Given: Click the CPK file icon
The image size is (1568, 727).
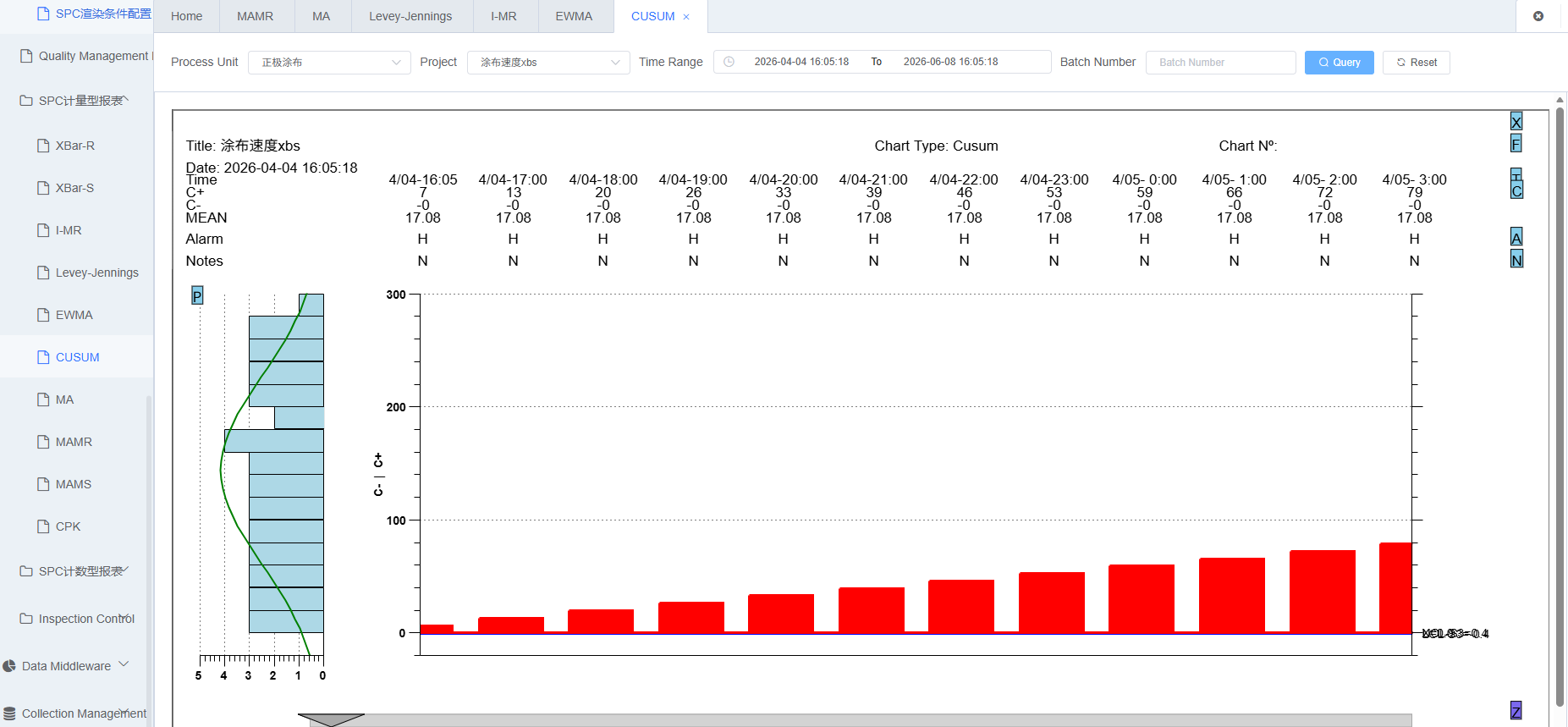Looking at the screenshot, I should 43,526.
